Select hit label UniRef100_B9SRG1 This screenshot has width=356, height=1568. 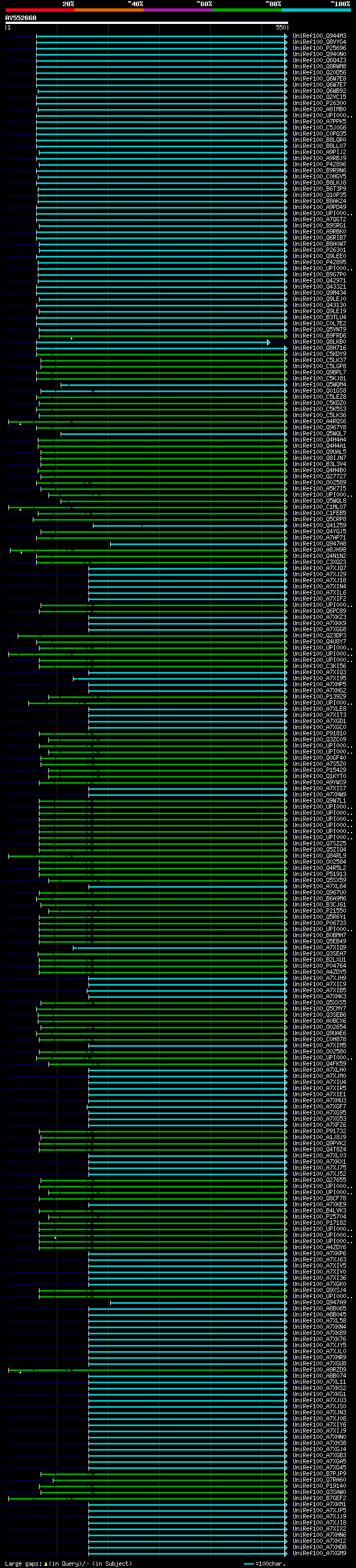tap(319, 226)
